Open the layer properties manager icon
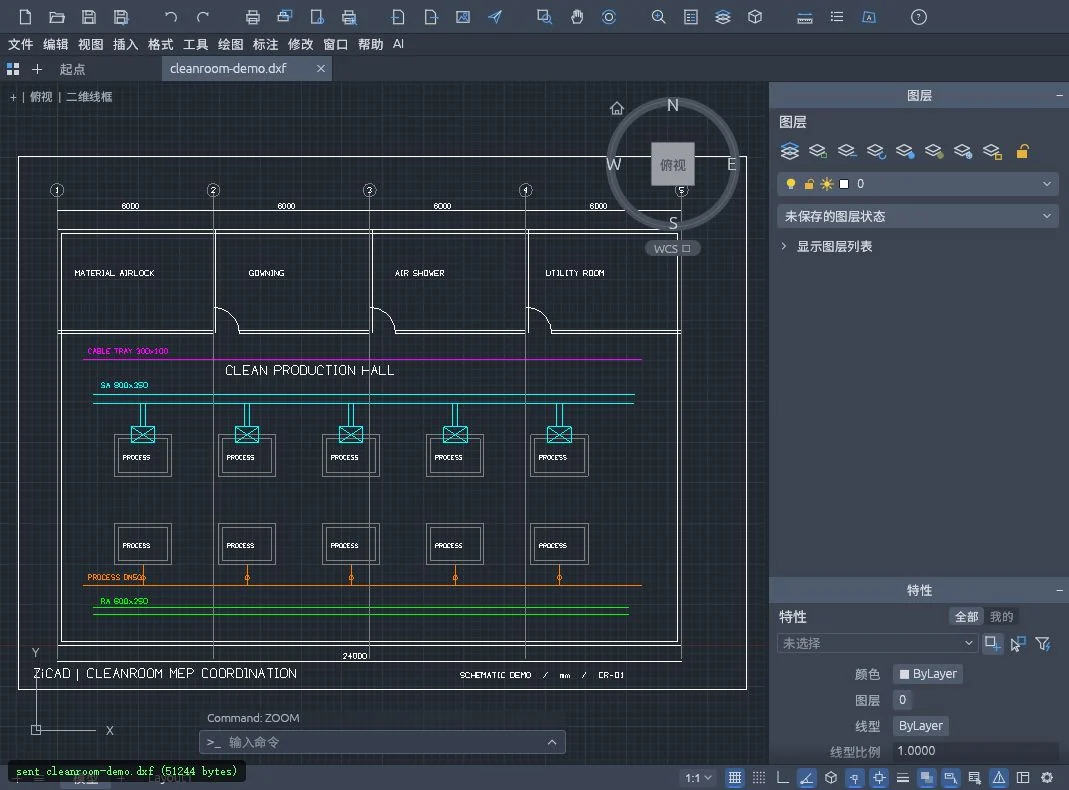 pyautogui.click(x=789, y=151)
